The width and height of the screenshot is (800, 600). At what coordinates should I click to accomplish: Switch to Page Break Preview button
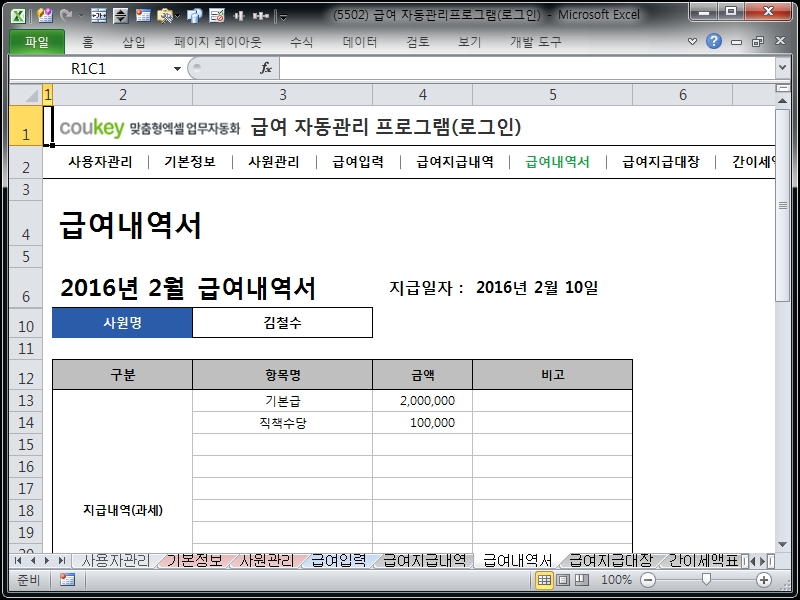582,580
